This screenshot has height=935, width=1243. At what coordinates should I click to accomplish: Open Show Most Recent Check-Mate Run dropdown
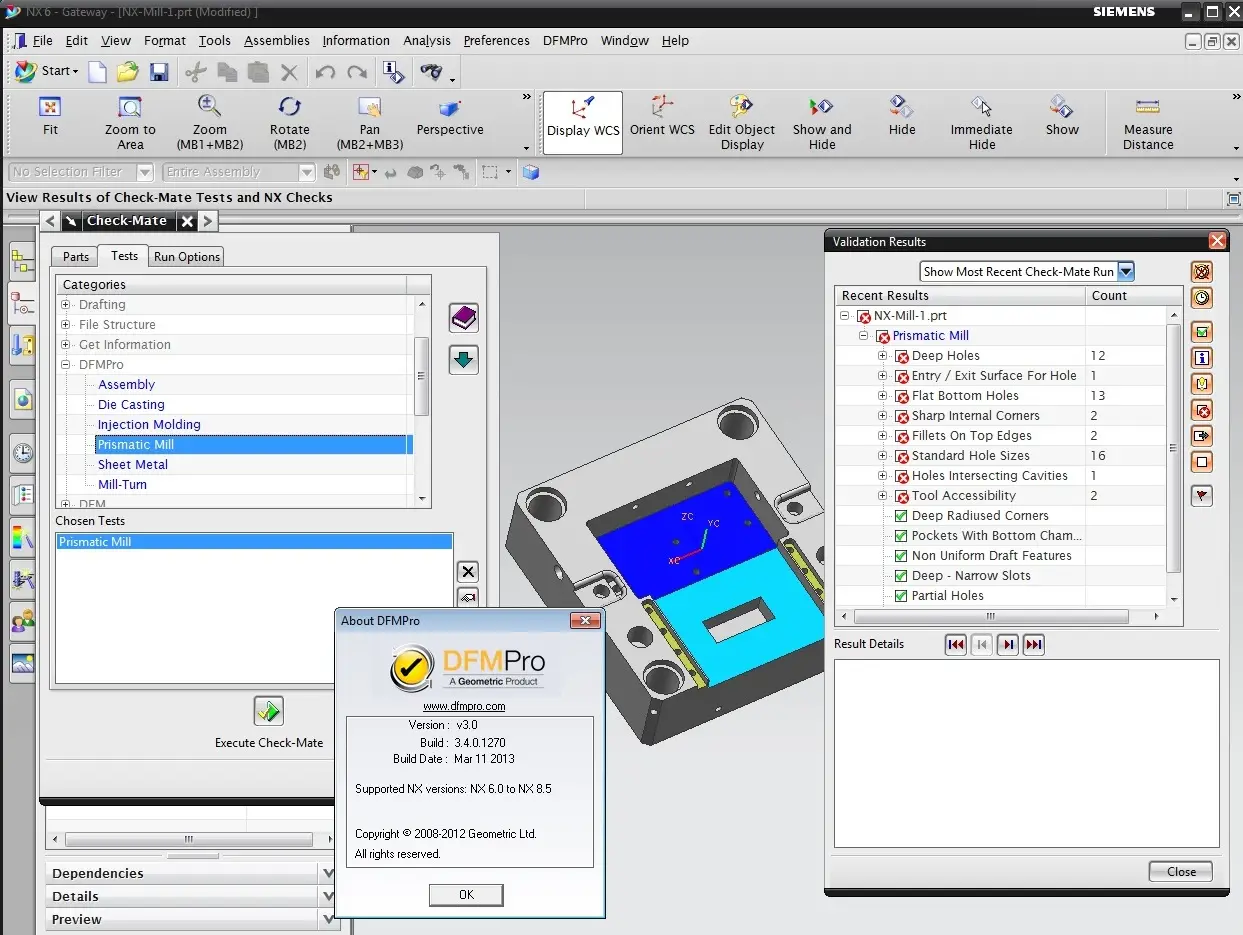tap(1126, 271)
